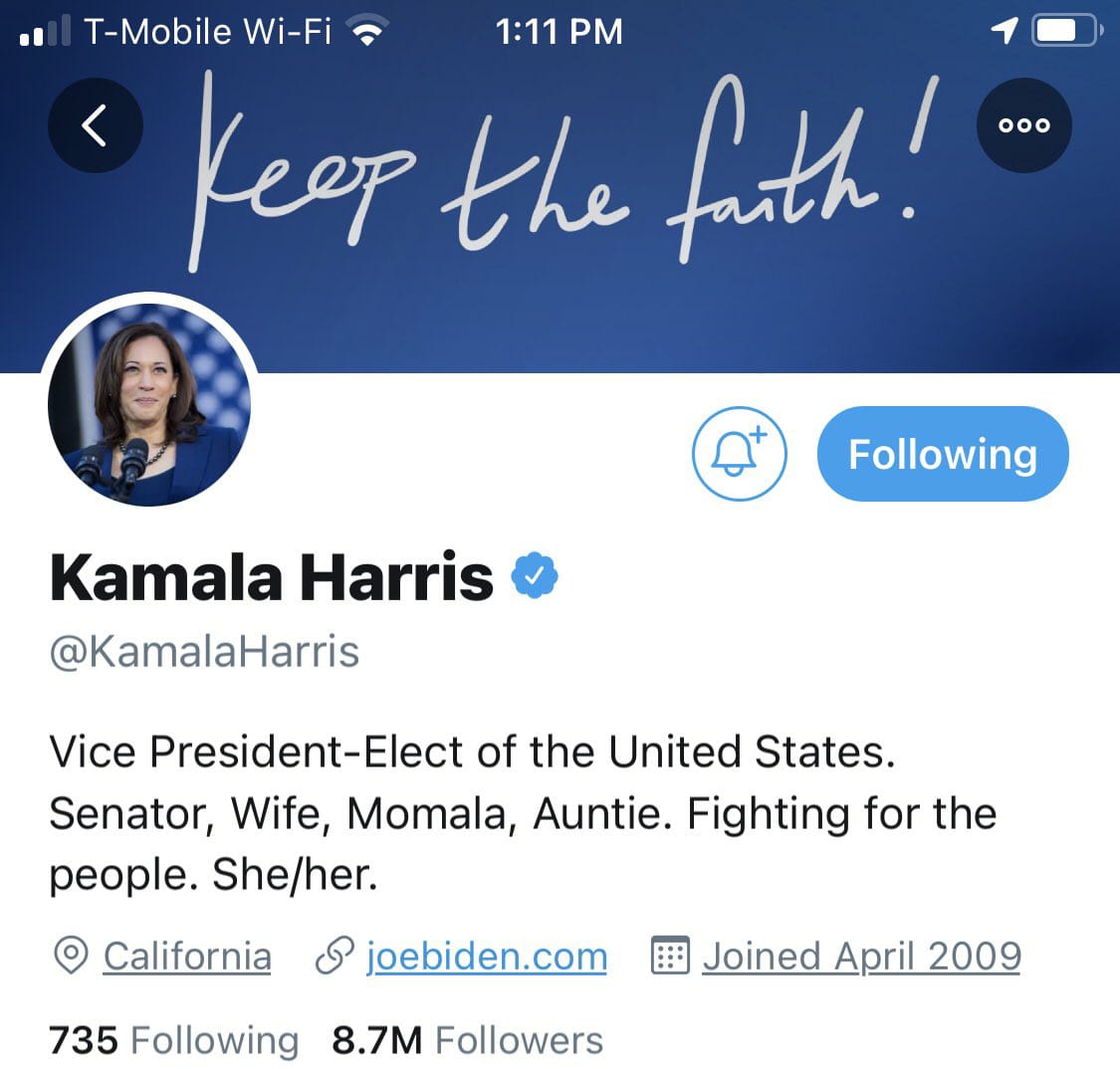Enable notifications with the bell icon
Screen dimensions: 1120x1069
click(740, 454)
